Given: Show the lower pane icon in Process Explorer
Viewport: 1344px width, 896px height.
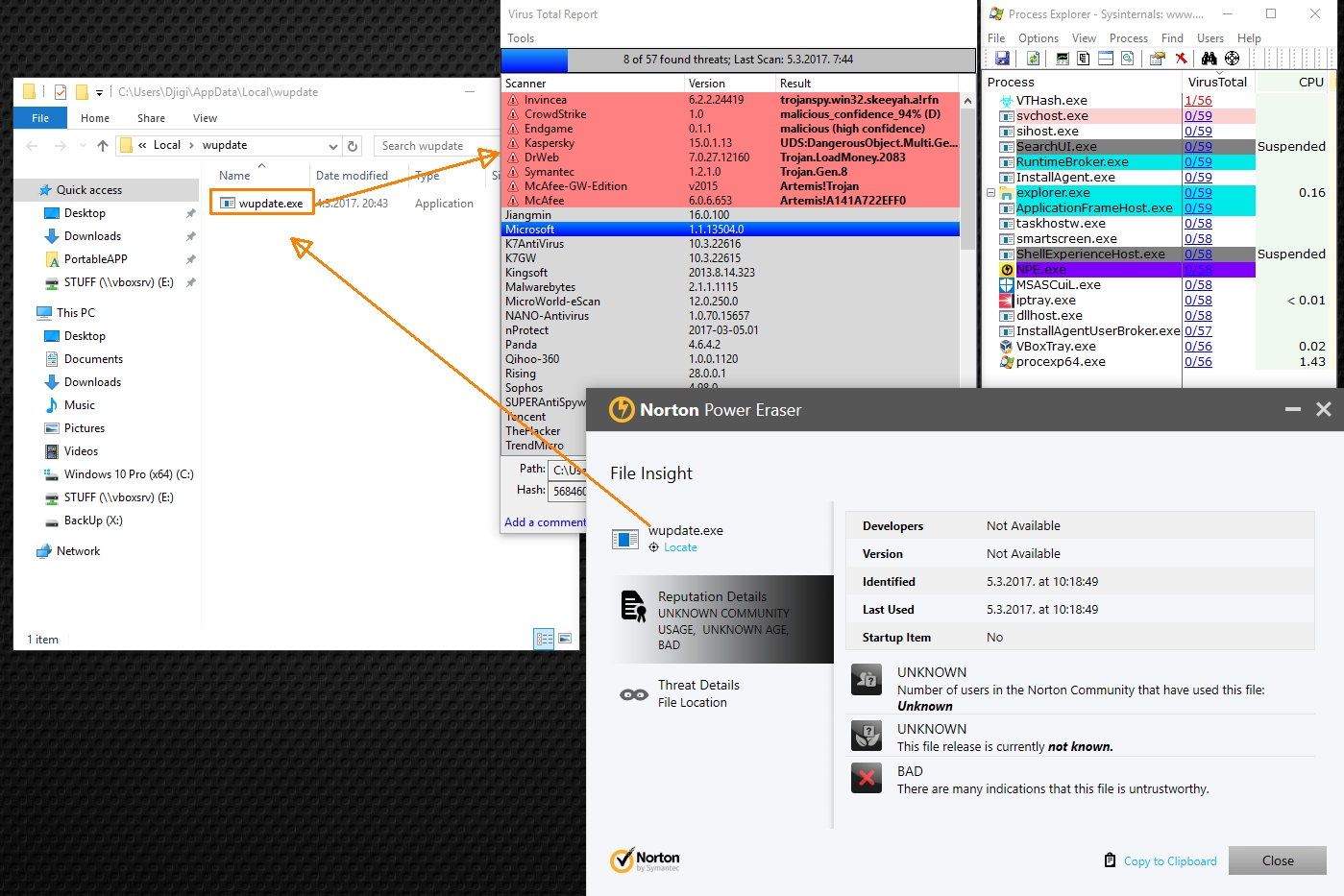Looking at the screenshot, I should [x=1106, y=59].
